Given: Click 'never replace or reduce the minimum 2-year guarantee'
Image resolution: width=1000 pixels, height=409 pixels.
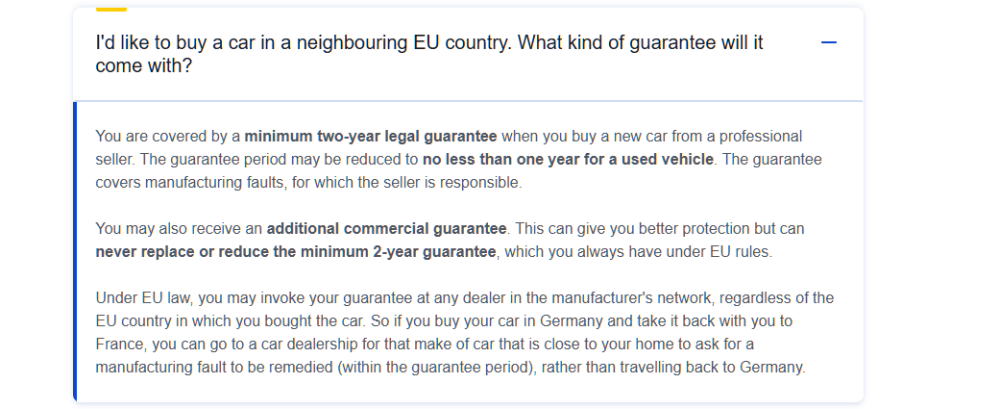Looking at the screenshot, I should coord(295,252).
